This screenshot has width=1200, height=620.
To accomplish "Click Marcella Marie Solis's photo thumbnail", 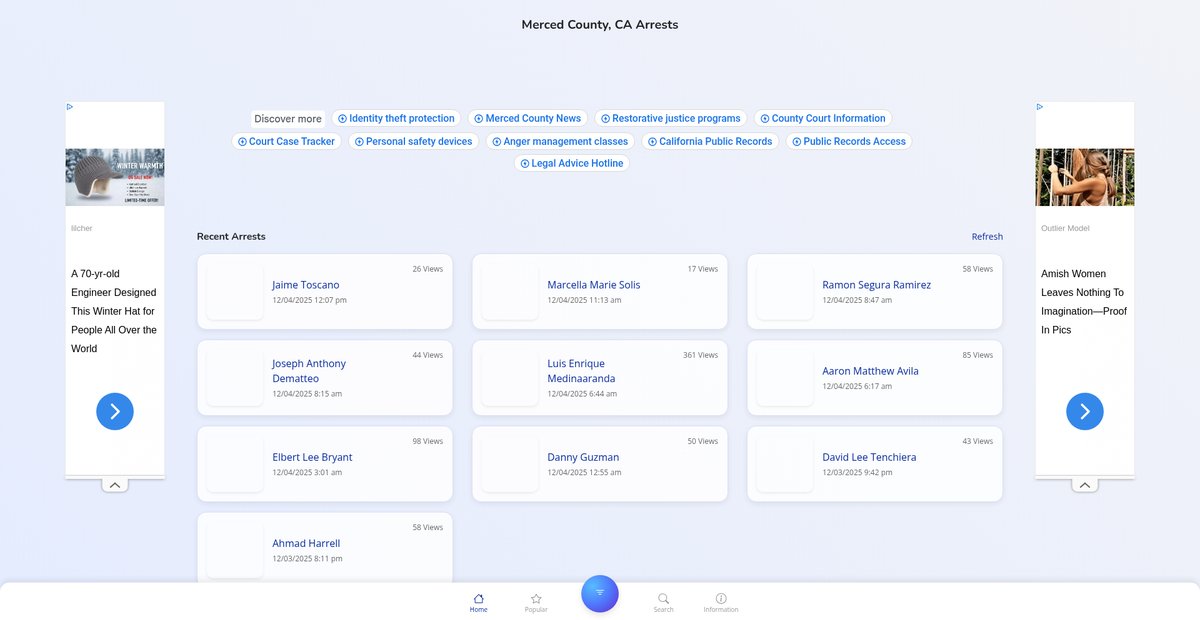I will tap(510, 292).
